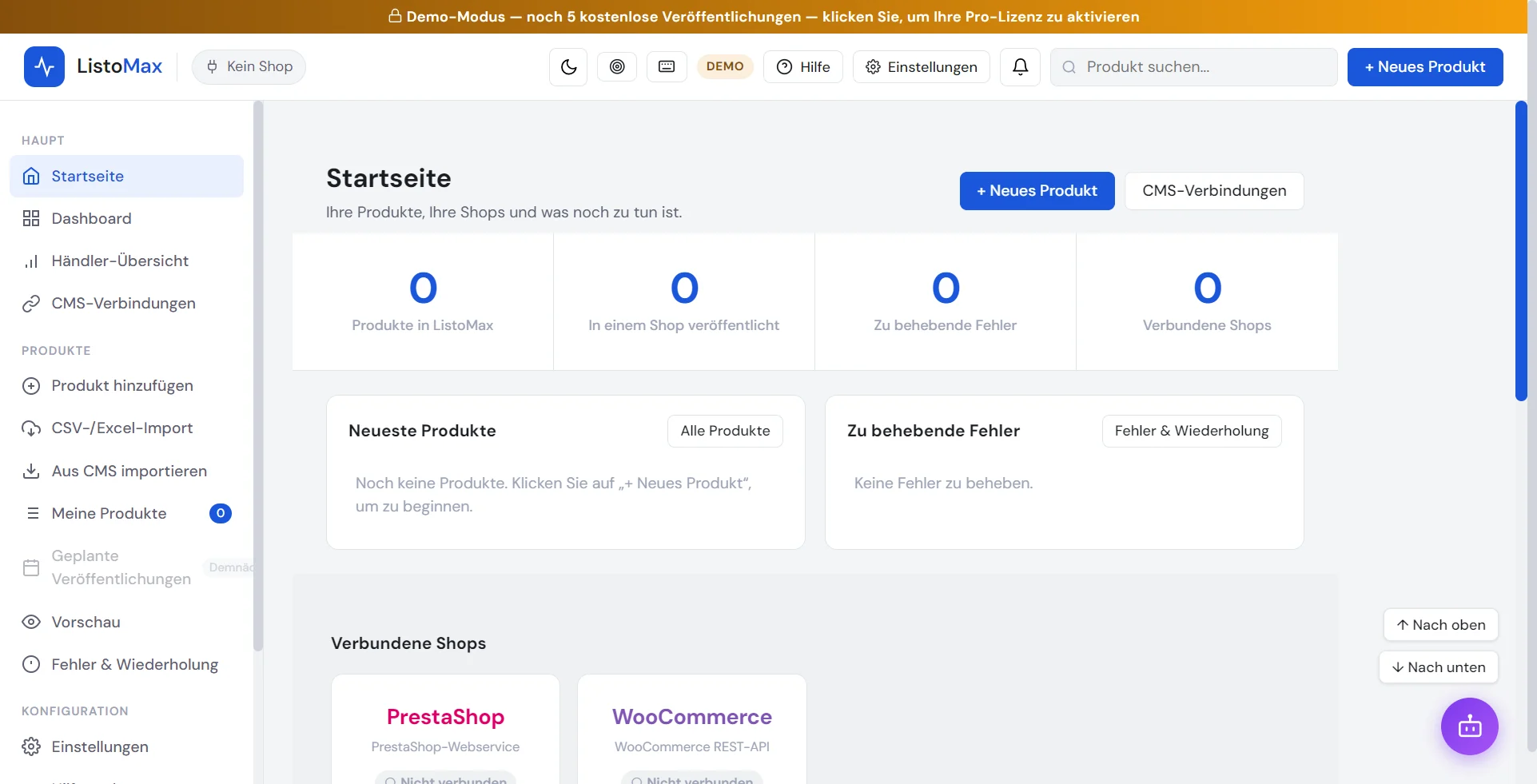Click the Kein Shop selector

click(x=249, y=67)
